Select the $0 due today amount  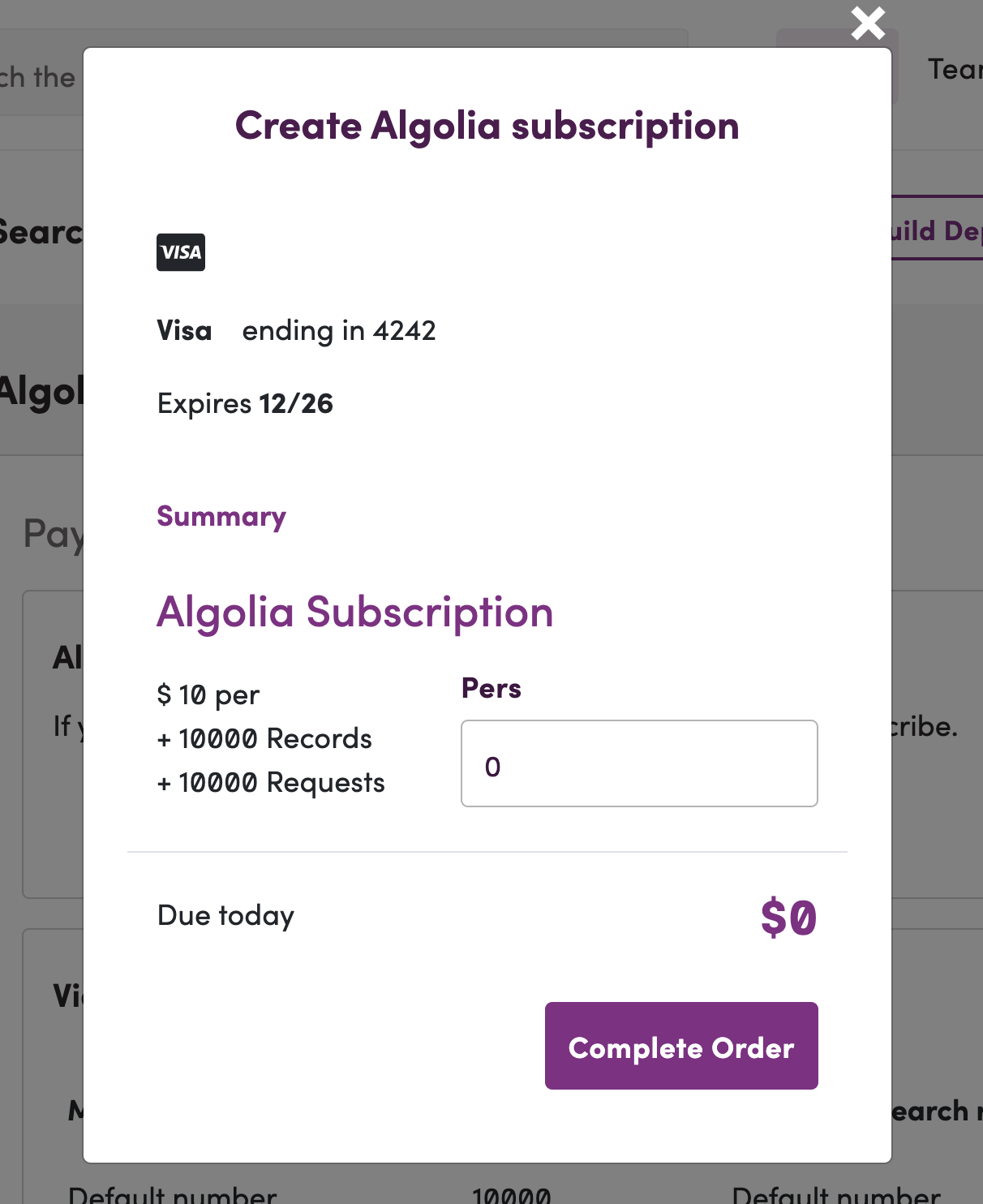coord(788,918)
